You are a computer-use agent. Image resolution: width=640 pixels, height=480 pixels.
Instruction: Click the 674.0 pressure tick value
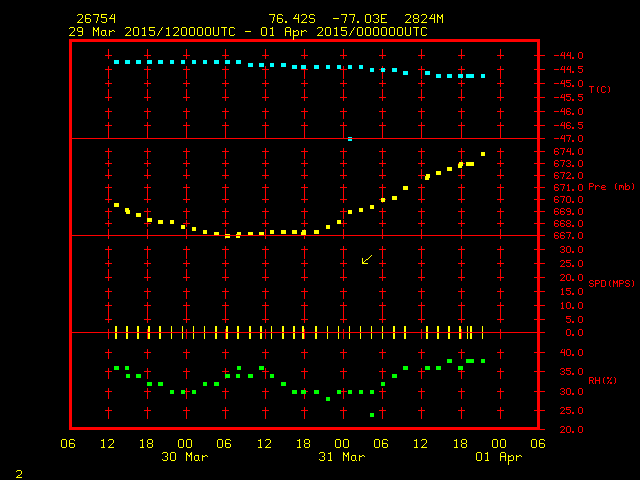568,152
